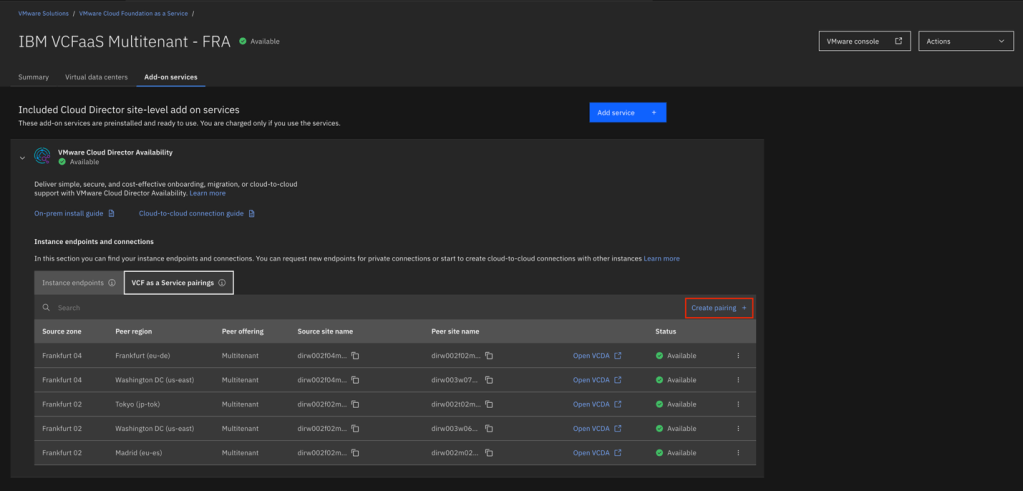The image size is (1023, 491).
Task: Click info icon on Instance endpoints tab
Action: [112, 283]
